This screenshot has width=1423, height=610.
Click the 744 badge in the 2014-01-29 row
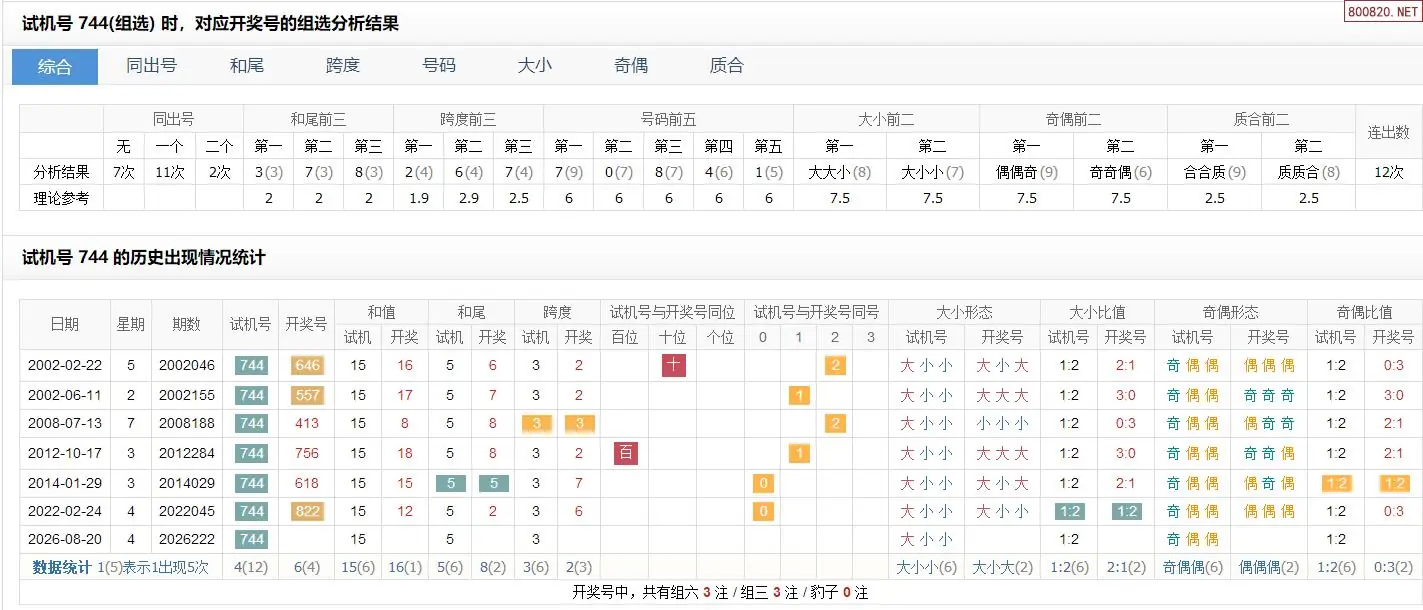click(251, 483)
